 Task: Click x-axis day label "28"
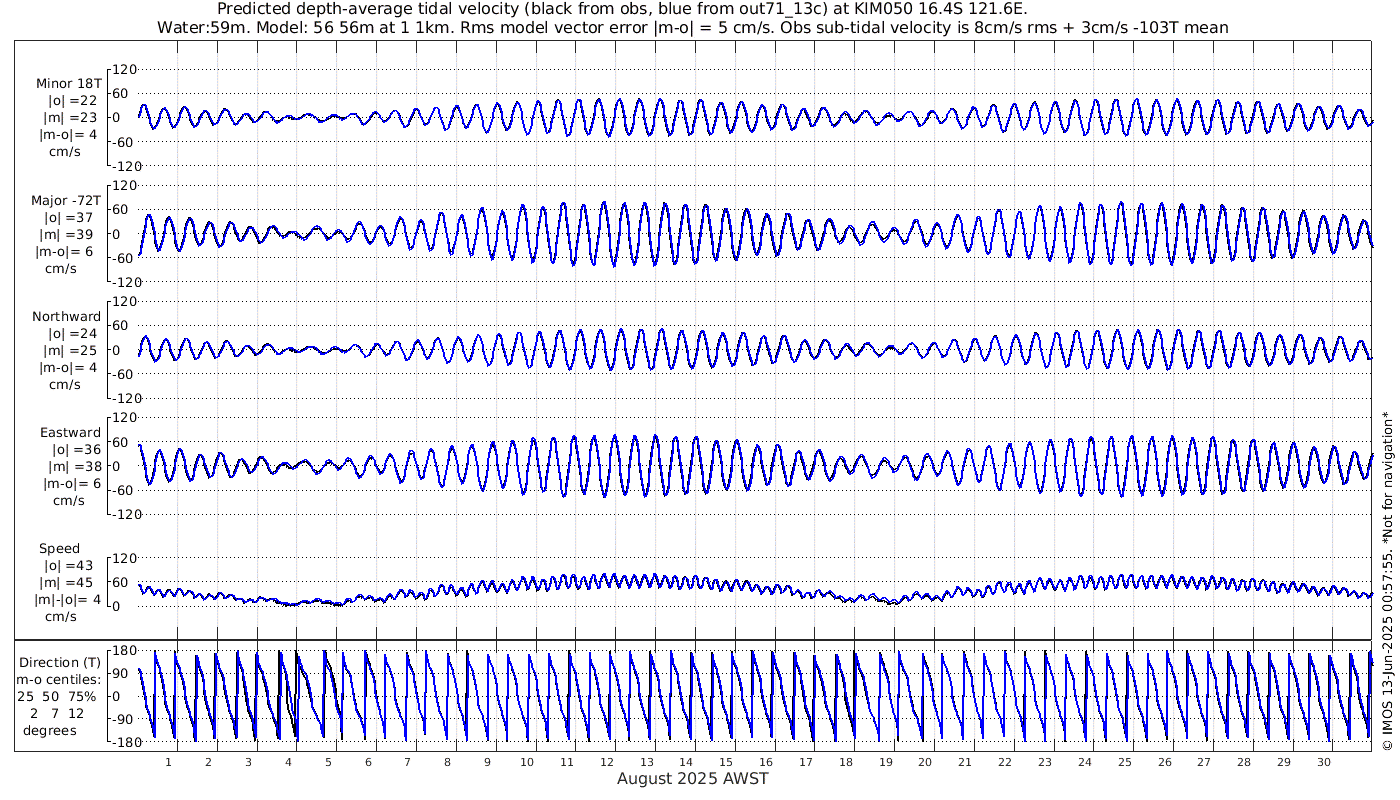click(x=1244, y=762)
